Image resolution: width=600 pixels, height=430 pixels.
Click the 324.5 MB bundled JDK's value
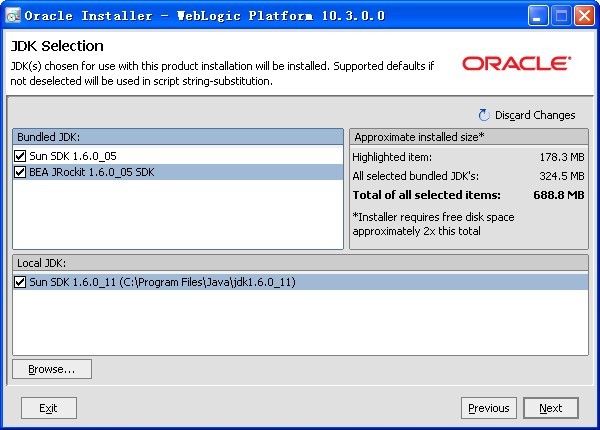(562, 176)
